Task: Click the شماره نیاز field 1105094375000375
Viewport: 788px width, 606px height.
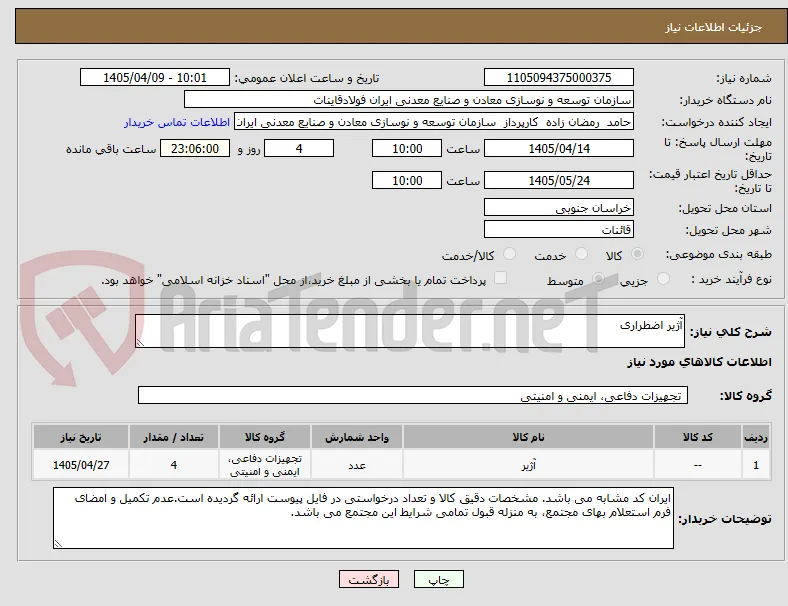Action: click(559, 77)
